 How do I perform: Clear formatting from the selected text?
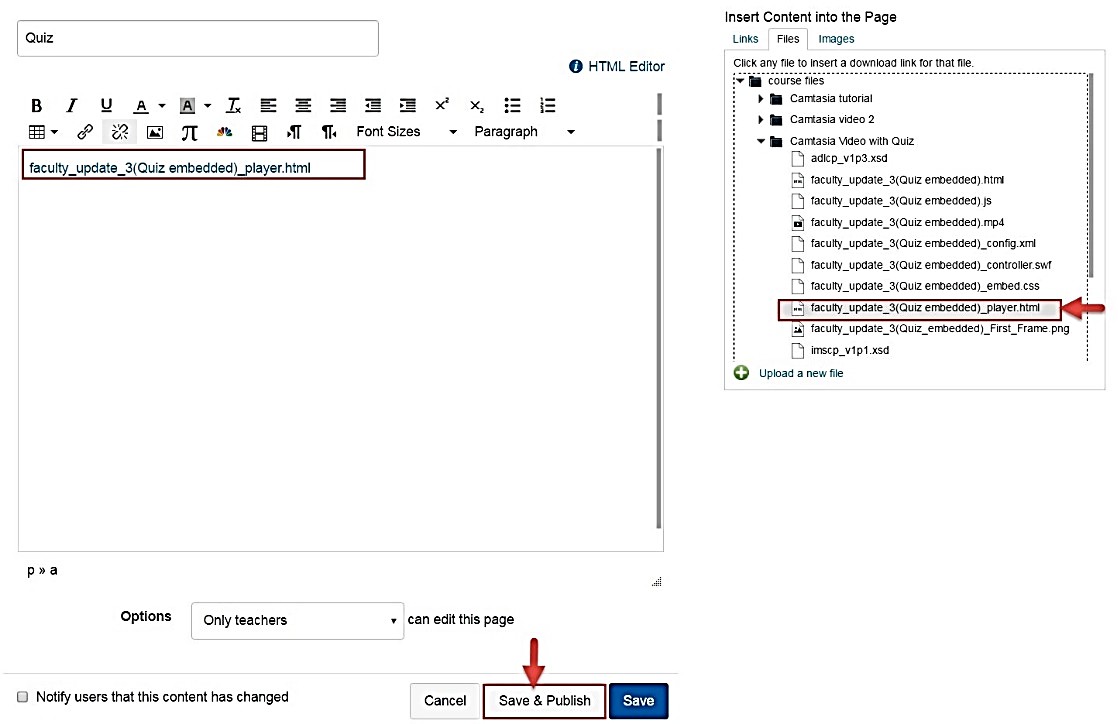233,106
